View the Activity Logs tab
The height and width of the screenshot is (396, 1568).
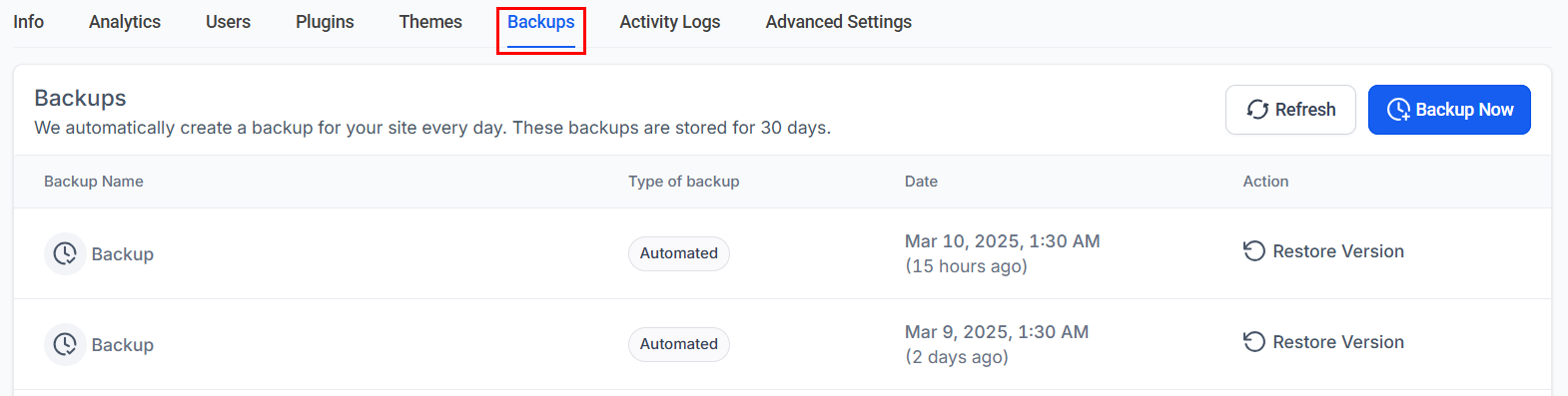pos(670,22)
